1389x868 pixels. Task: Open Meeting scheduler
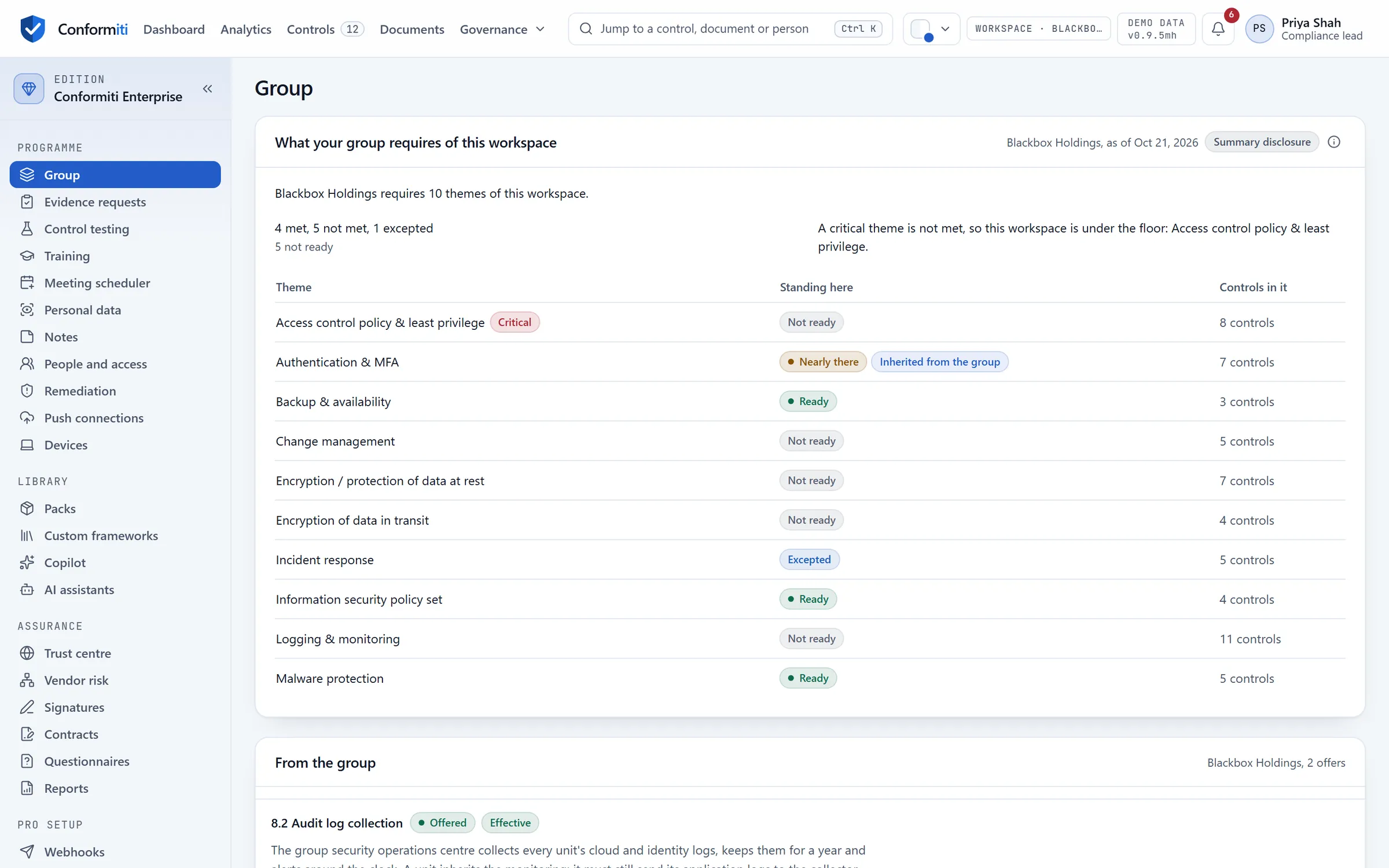115,283
